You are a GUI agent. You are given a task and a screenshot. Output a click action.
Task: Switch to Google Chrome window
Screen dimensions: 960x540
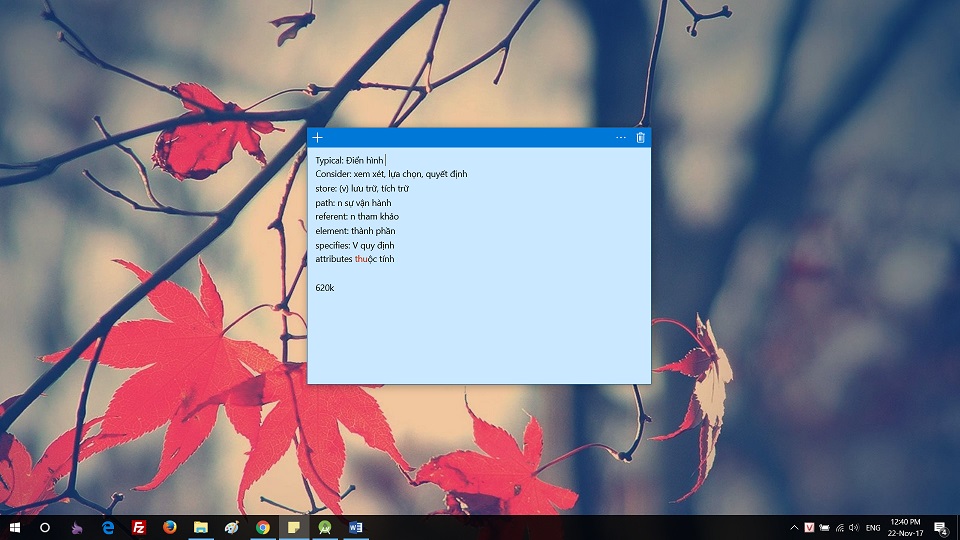point(263,527)
